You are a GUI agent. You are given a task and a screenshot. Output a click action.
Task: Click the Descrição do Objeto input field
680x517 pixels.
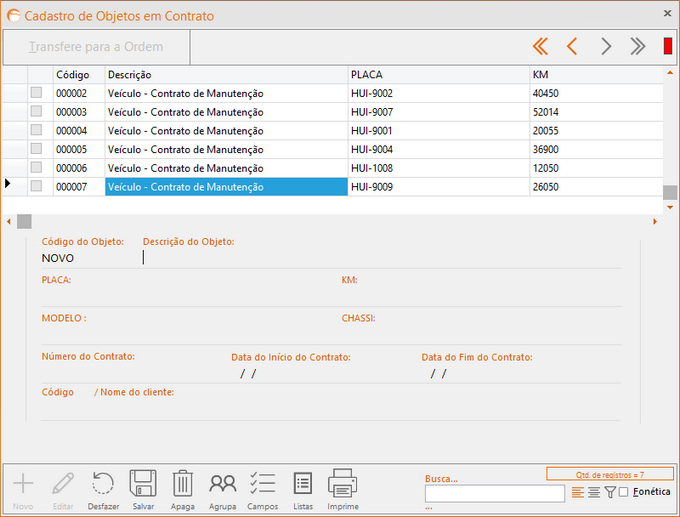(382, 258)
